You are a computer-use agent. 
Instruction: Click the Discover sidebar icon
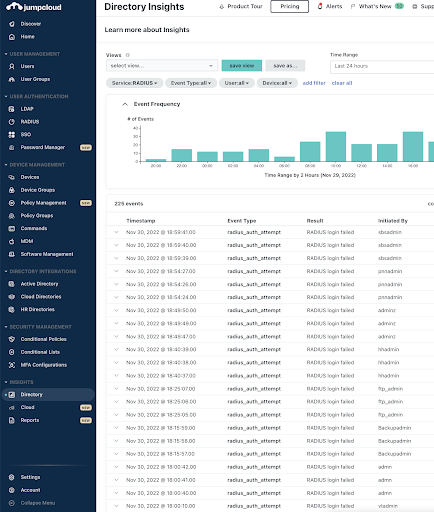tap(12, 24)
